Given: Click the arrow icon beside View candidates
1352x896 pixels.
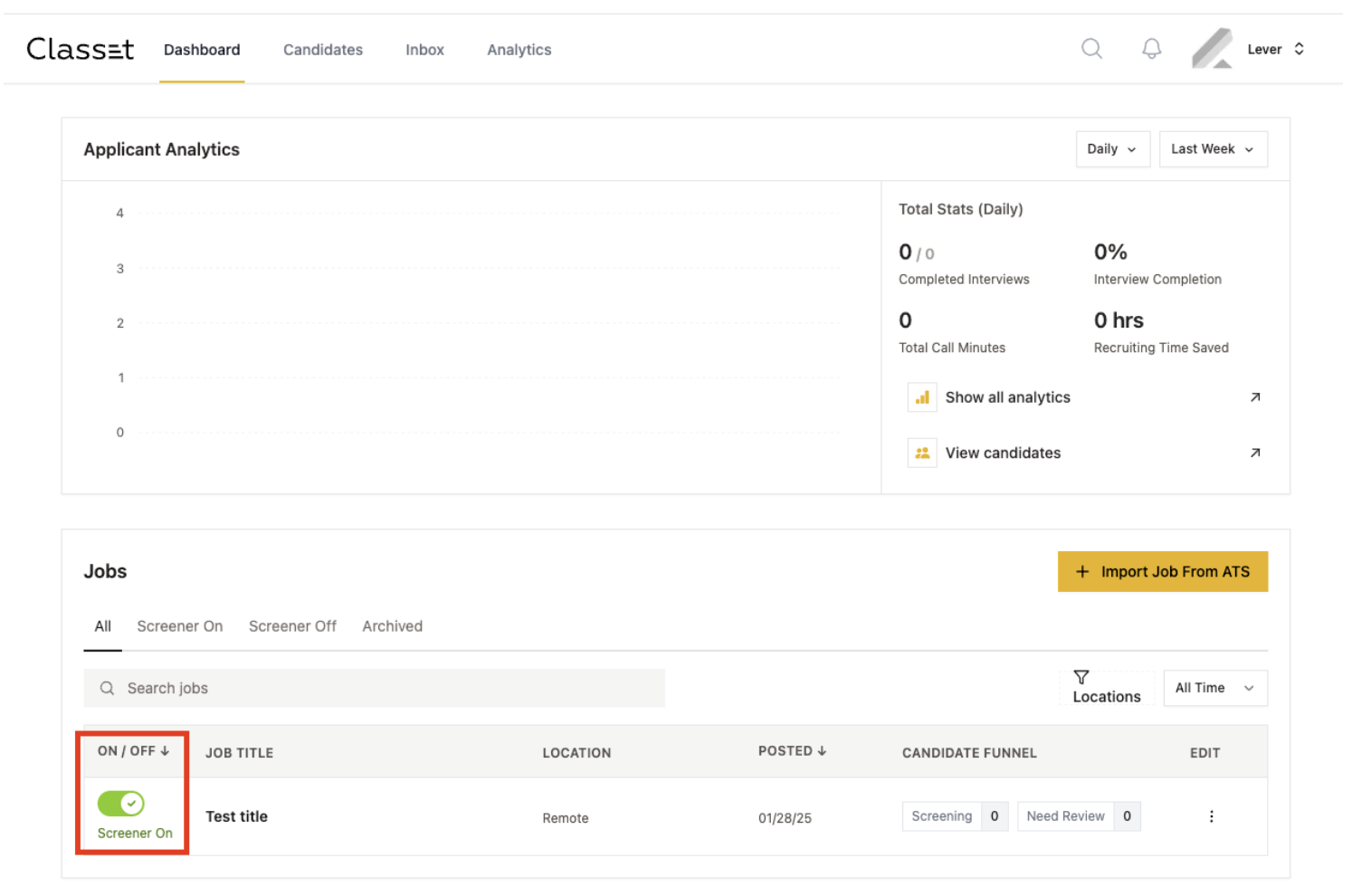Looking at the screenshot, I should coord(1254,453).
